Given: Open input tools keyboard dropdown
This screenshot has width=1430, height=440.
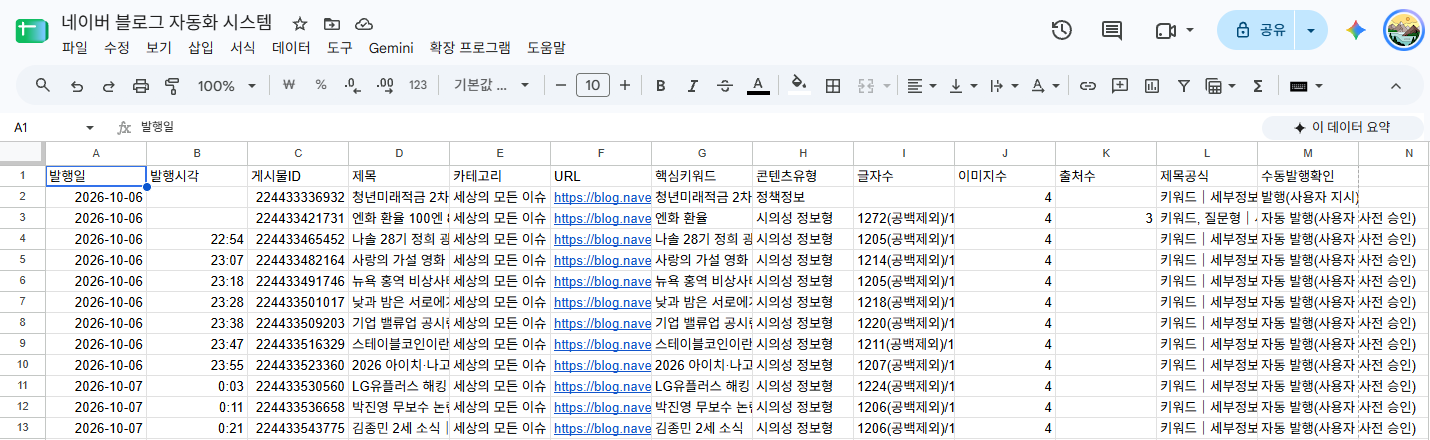Looking at the screenshot, I should pyautogui.click(x=1307, y=85).
